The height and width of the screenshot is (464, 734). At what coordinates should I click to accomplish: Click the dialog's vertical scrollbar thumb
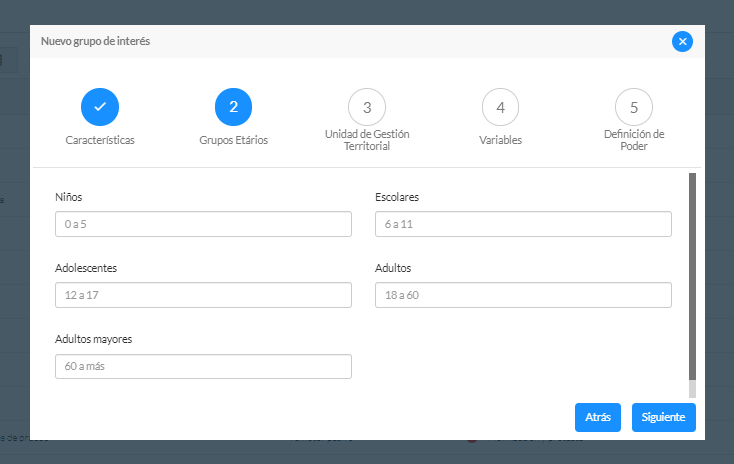pyautogui.click(x=692, y=276)
